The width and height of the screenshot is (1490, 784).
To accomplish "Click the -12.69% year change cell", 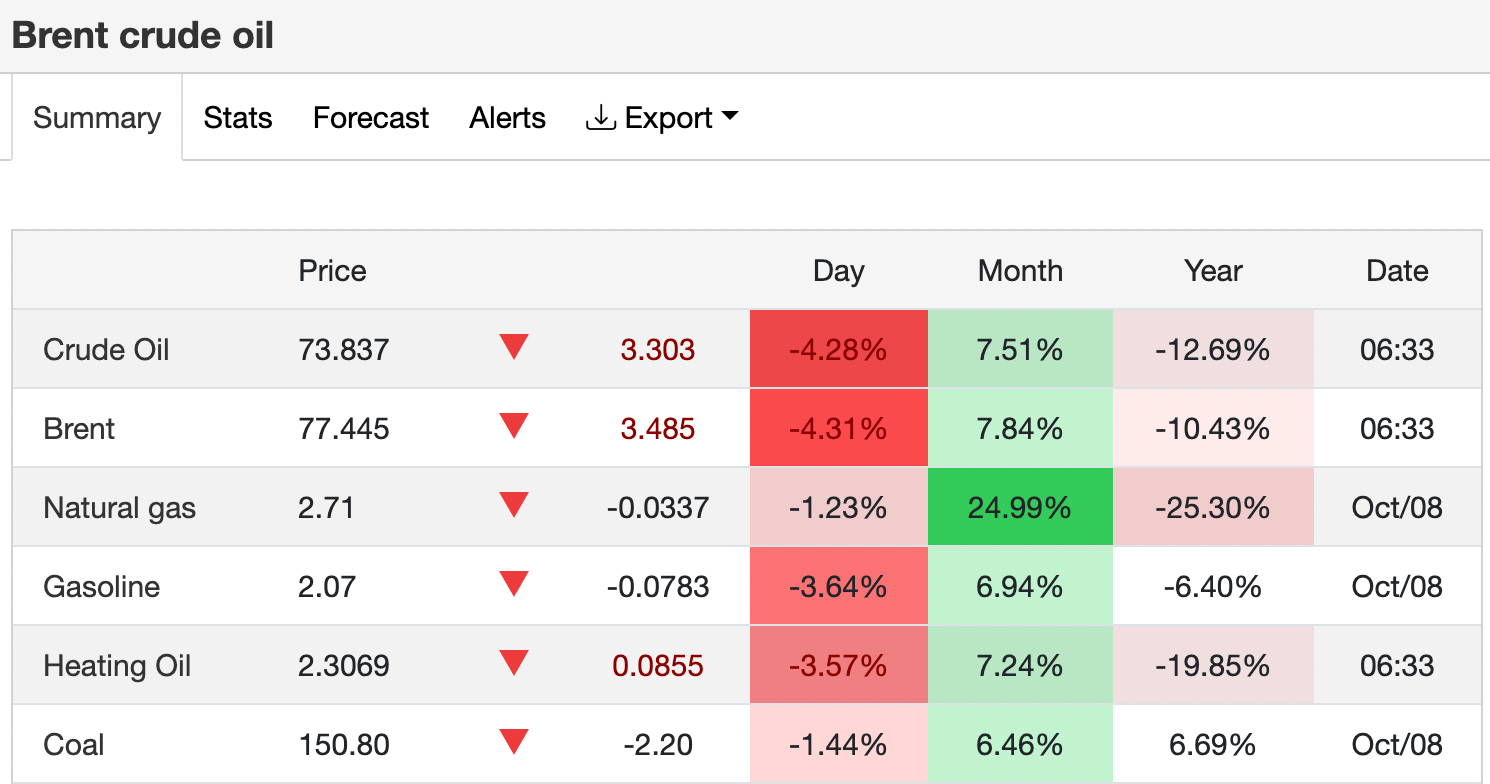I will coord(1213,349).
